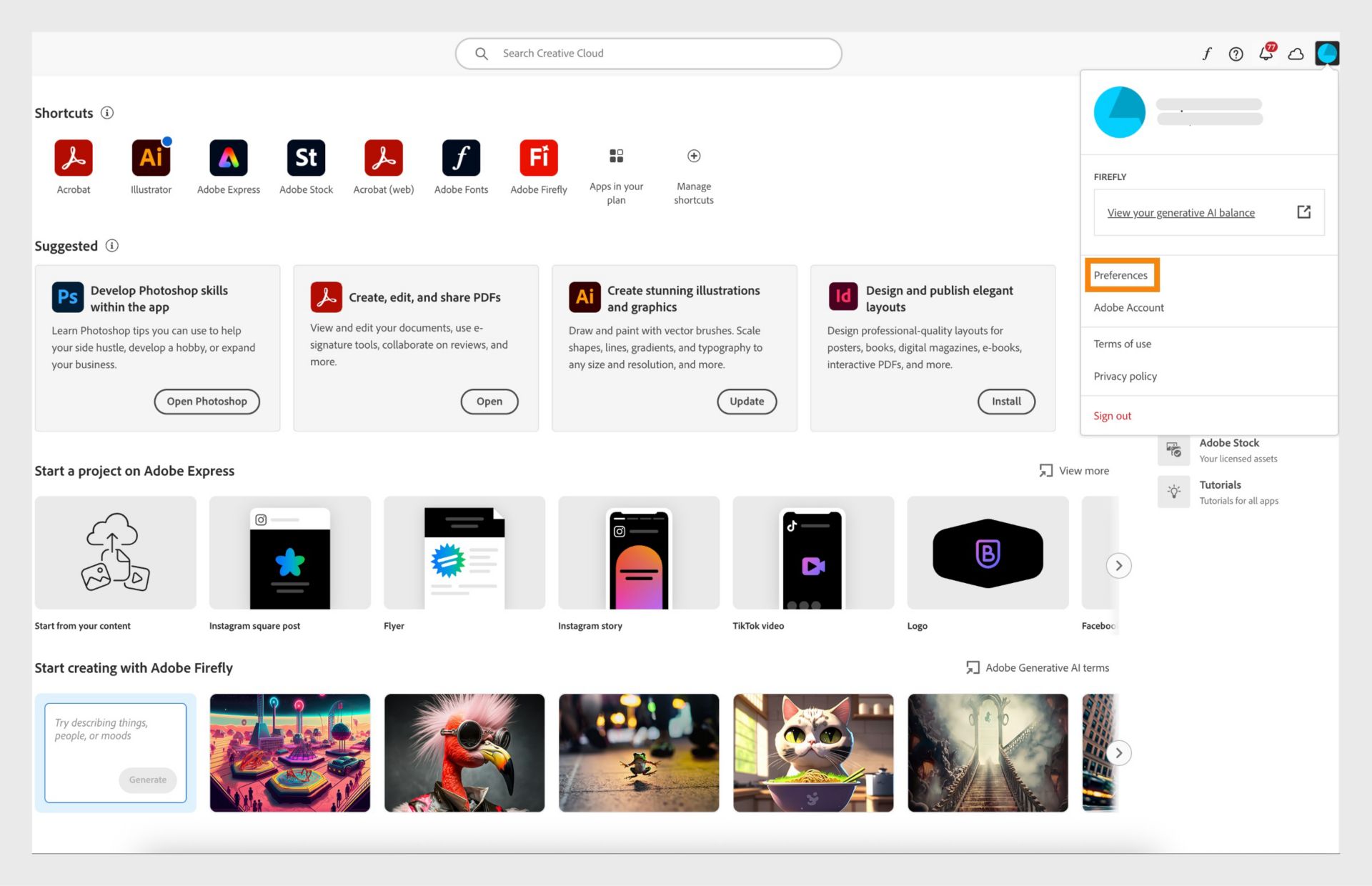Open the Adobe Stock shortcut
1372x886 pixels.
point(305,157)
